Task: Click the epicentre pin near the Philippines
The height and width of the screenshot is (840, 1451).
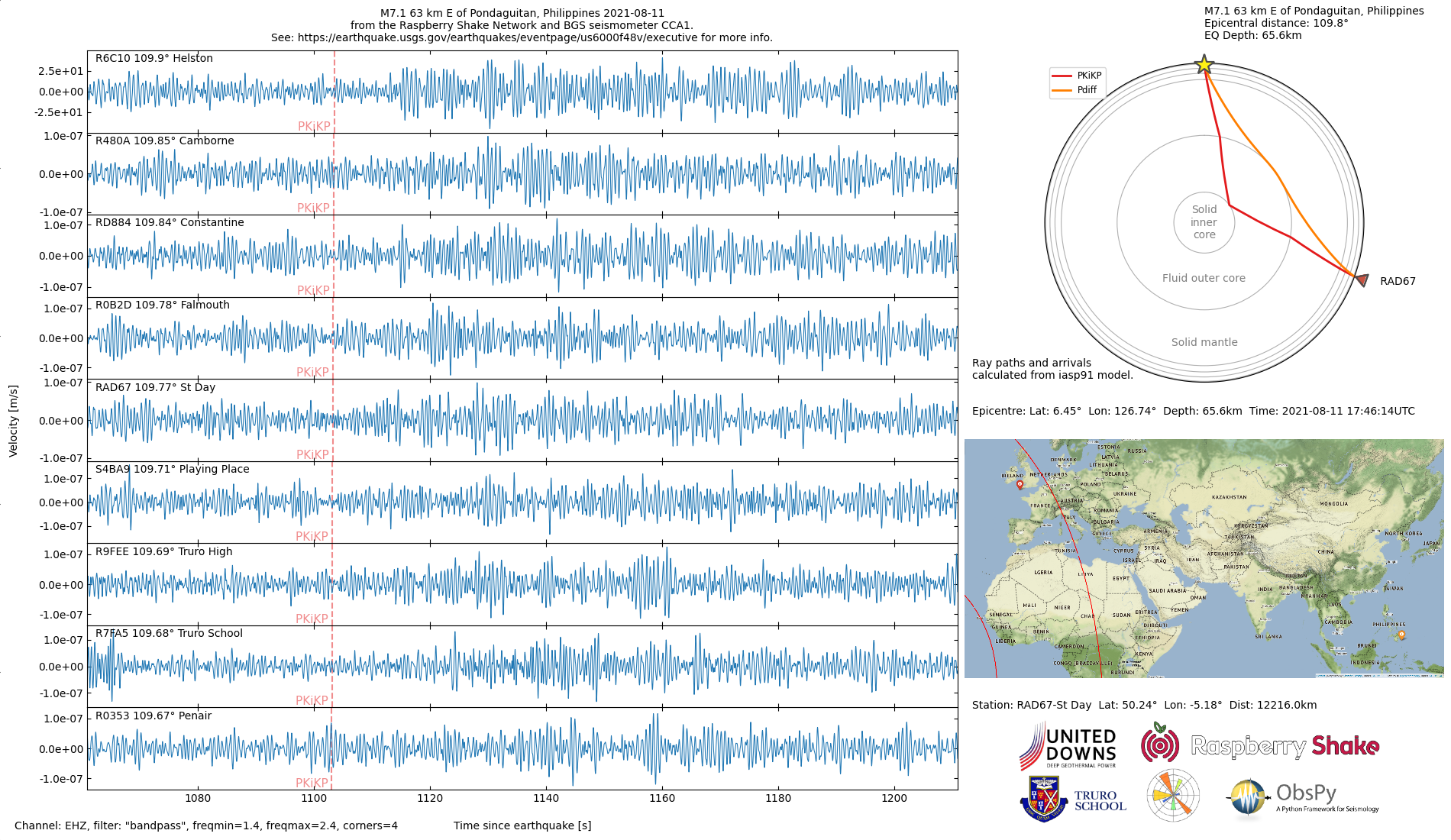Action: 1401,635
